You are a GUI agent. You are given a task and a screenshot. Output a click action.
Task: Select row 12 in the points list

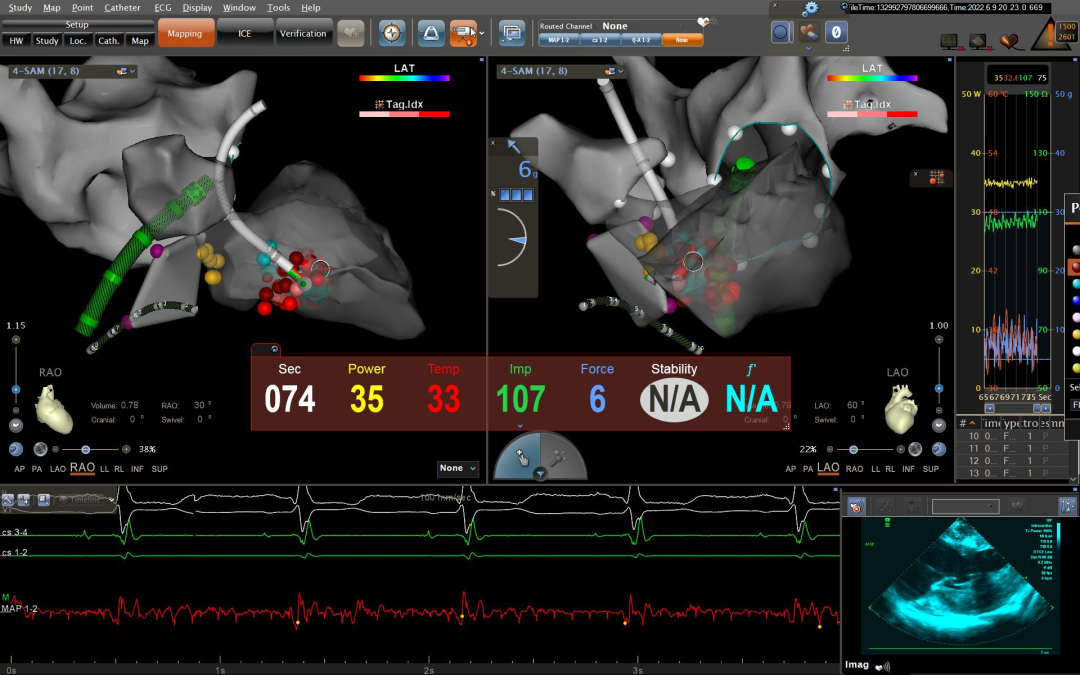point(1010,460)
